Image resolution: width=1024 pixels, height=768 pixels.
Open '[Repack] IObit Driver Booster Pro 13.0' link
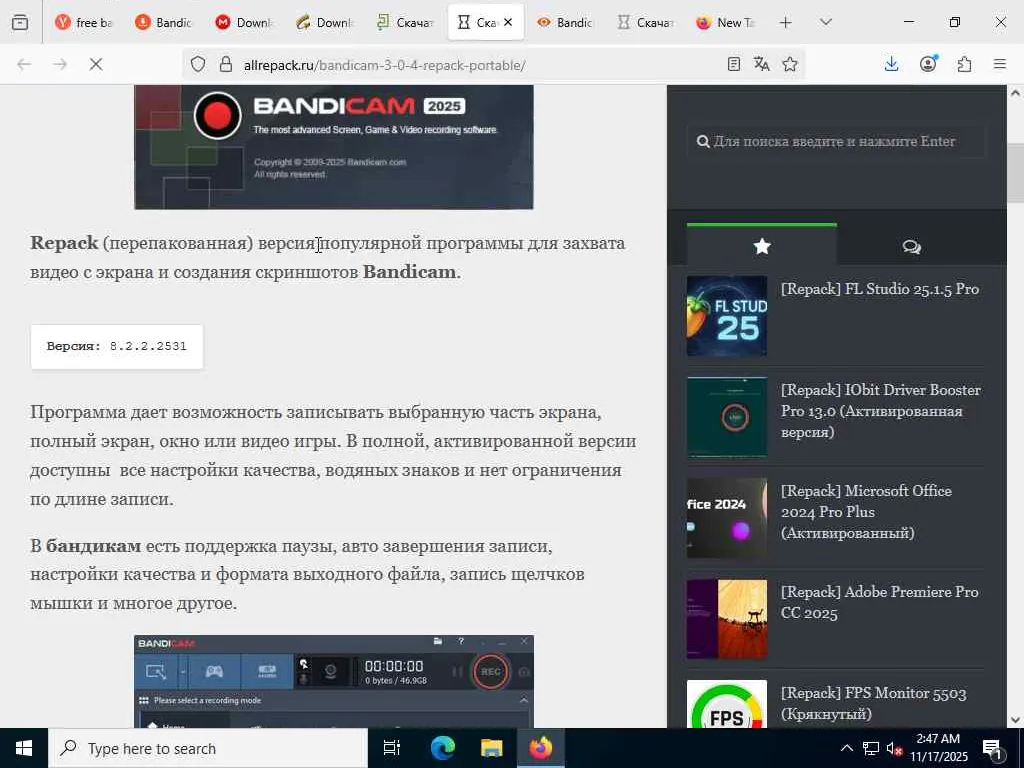[x=880, y=411]
